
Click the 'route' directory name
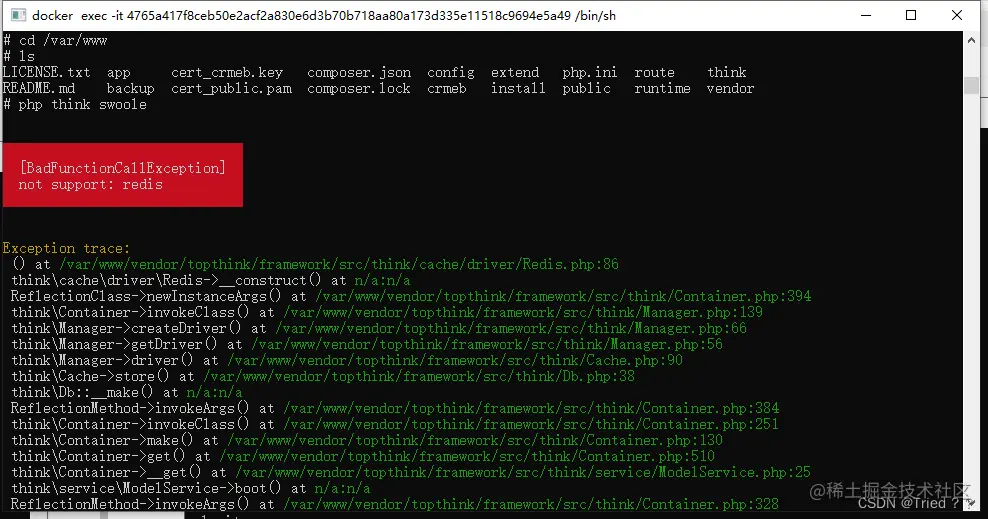click(654, 72)
